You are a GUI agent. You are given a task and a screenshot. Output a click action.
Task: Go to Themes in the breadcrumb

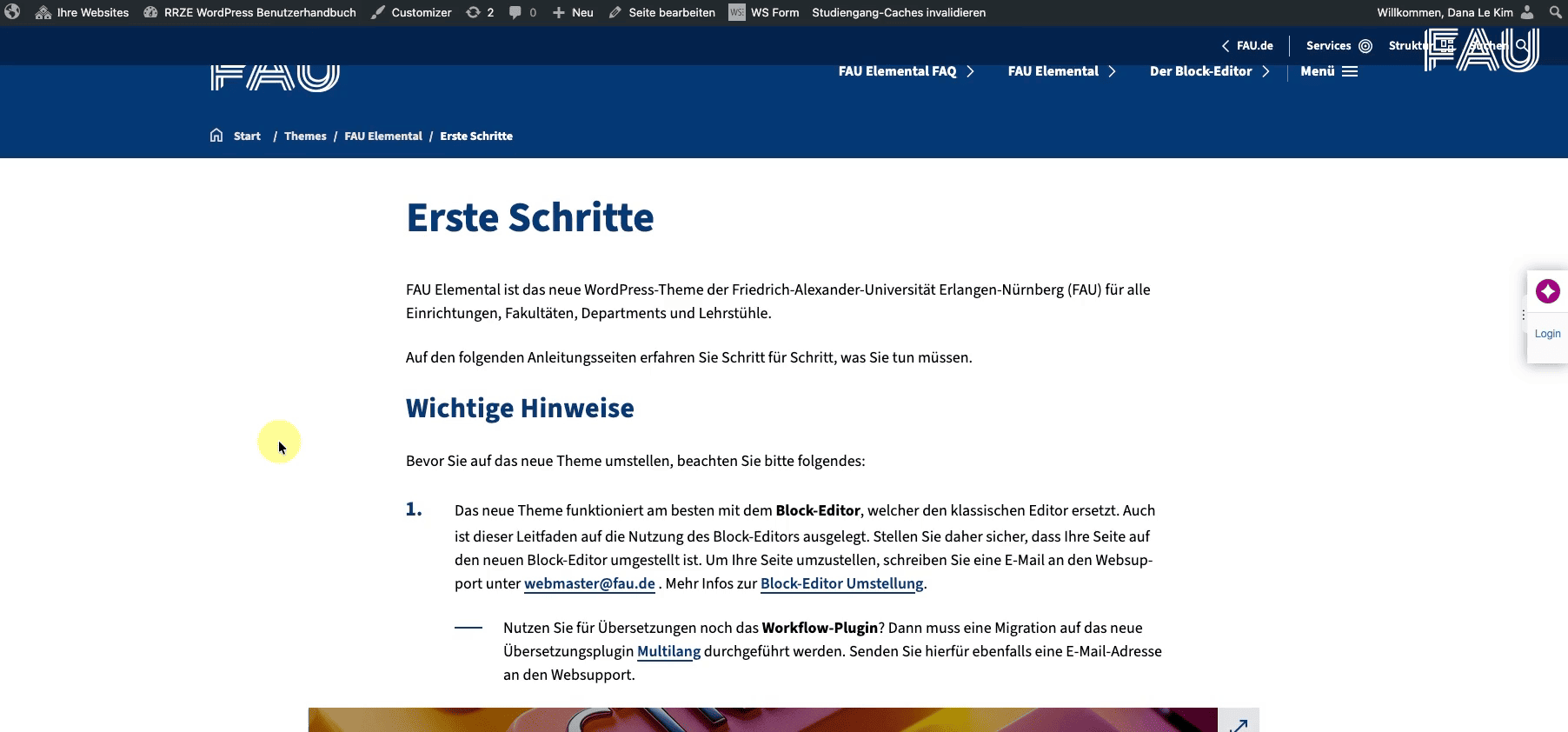point(305,136)
